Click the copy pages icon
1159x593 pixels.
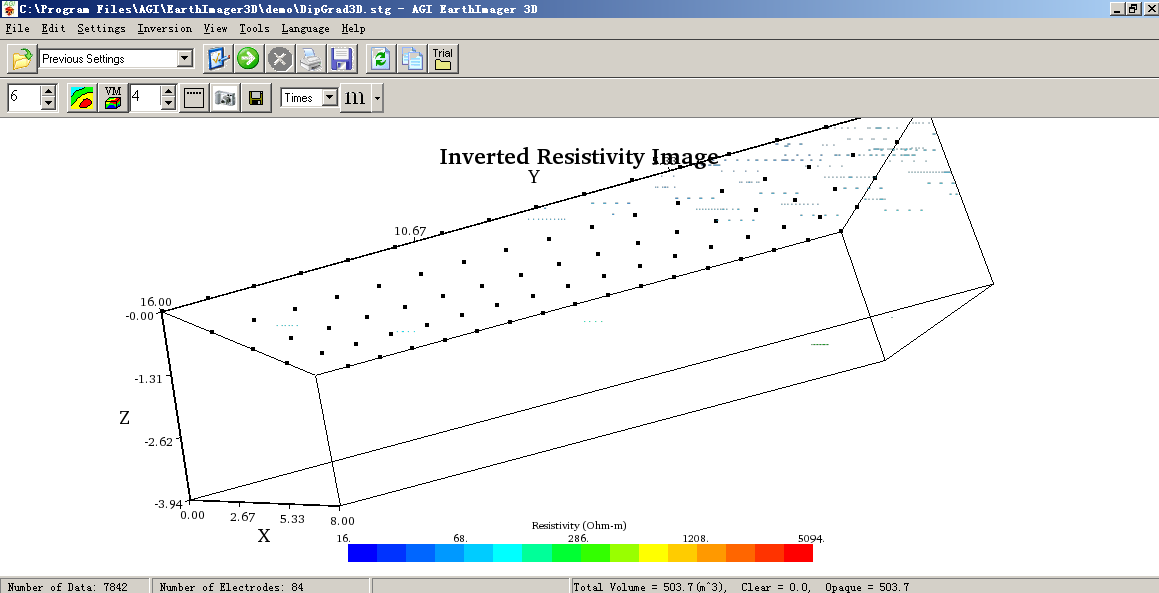(412, 58)
